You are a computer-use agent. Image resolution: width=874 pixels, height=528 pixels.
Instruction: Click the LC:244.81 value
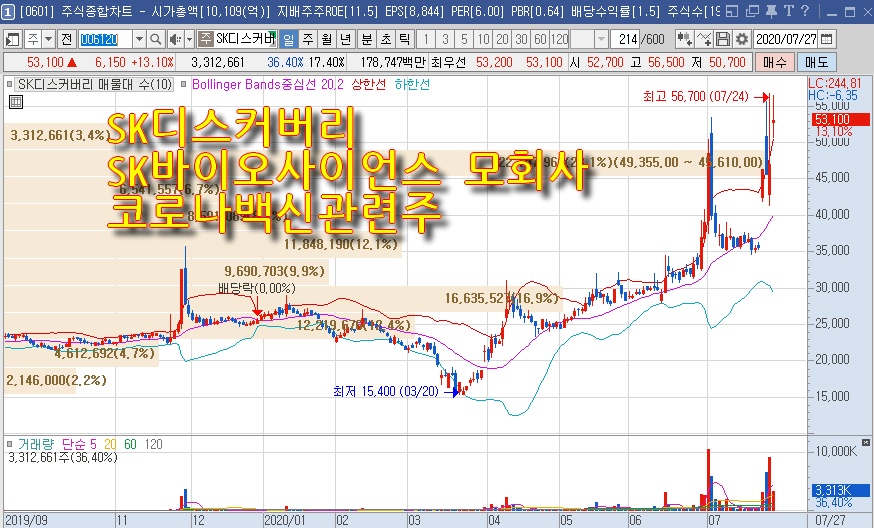(835, 83)
